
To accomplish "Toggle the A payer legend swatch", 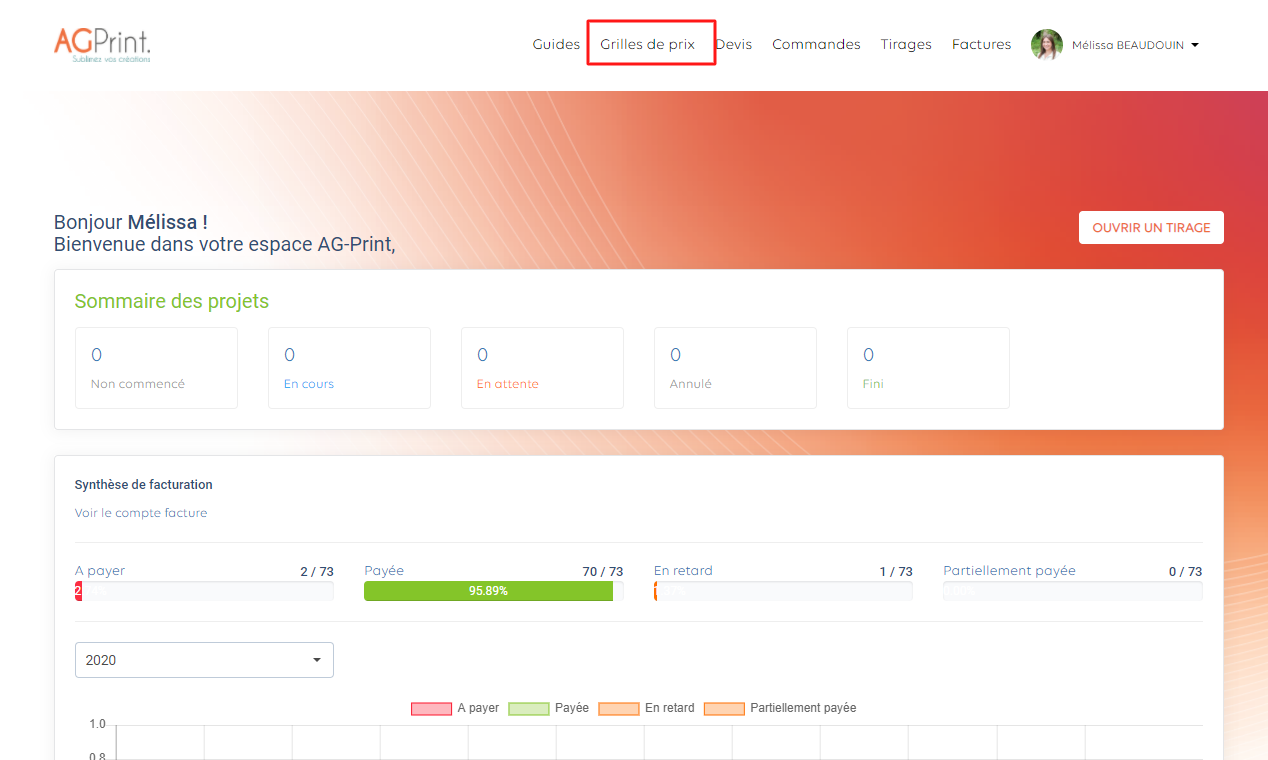I will tap(431, 708).
